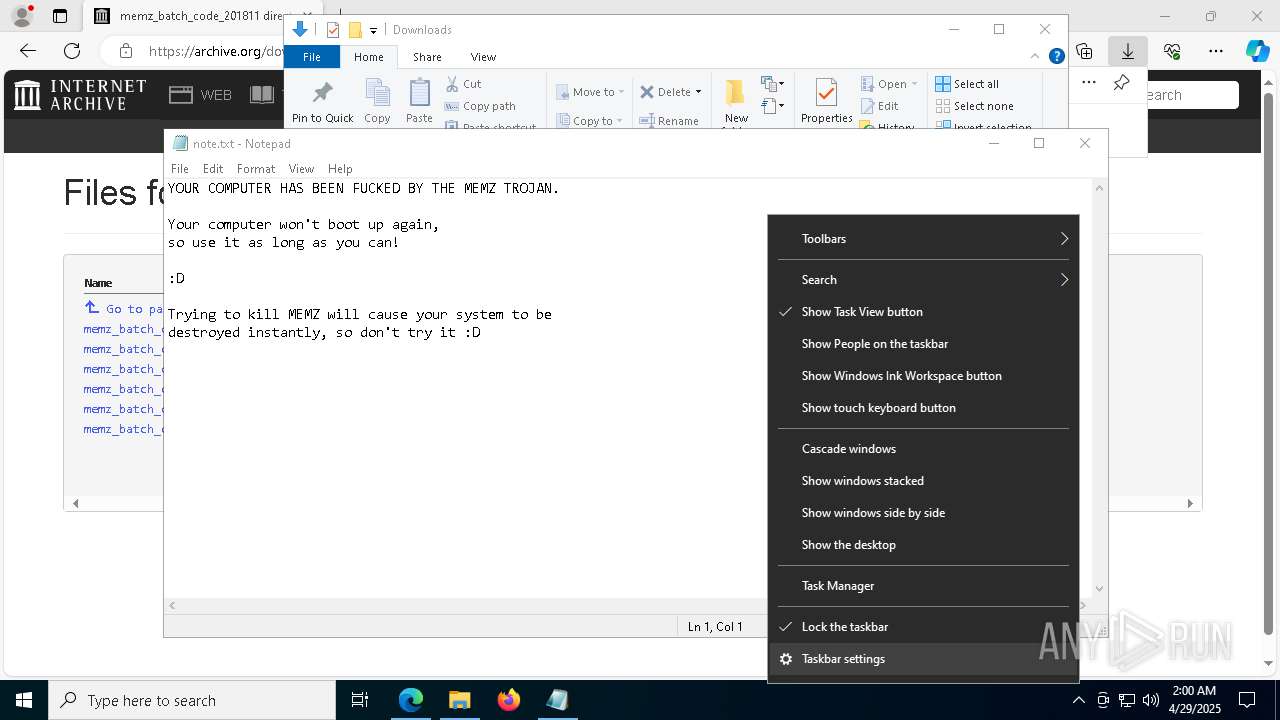Switch to the View tab in Explorer
This screenshot has width=1280, height=720.
click(x=483, y=57)
